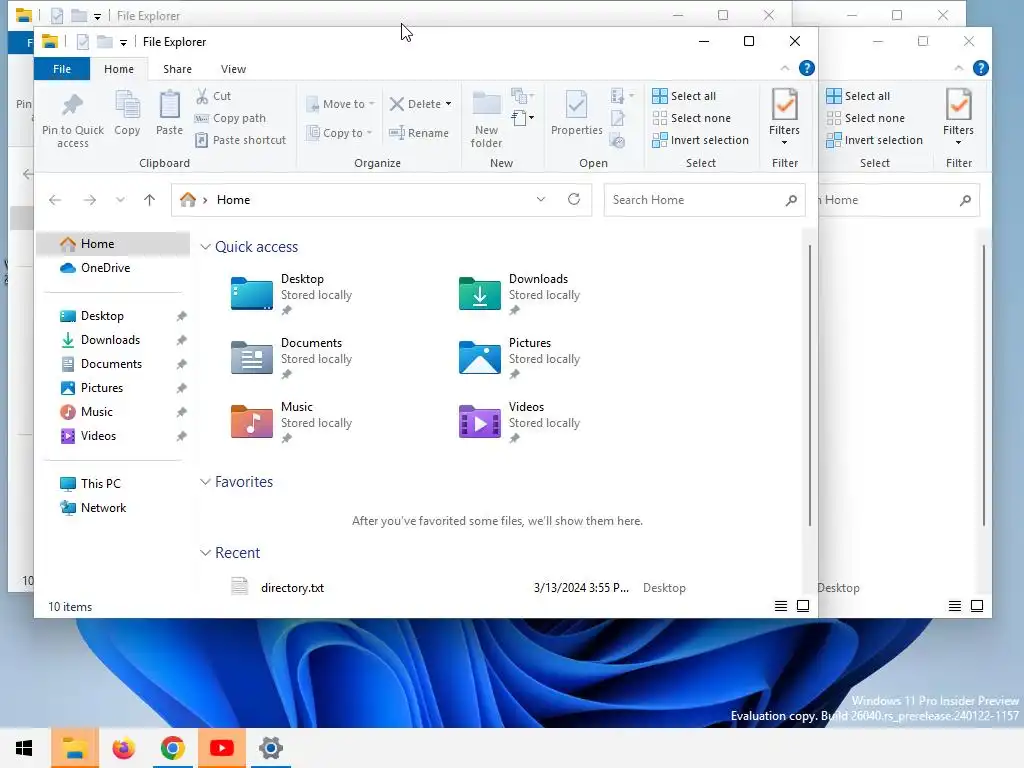Click the Refresh button in address bar
Viewport: 1024px width, 768px height.
pos(574,199)
